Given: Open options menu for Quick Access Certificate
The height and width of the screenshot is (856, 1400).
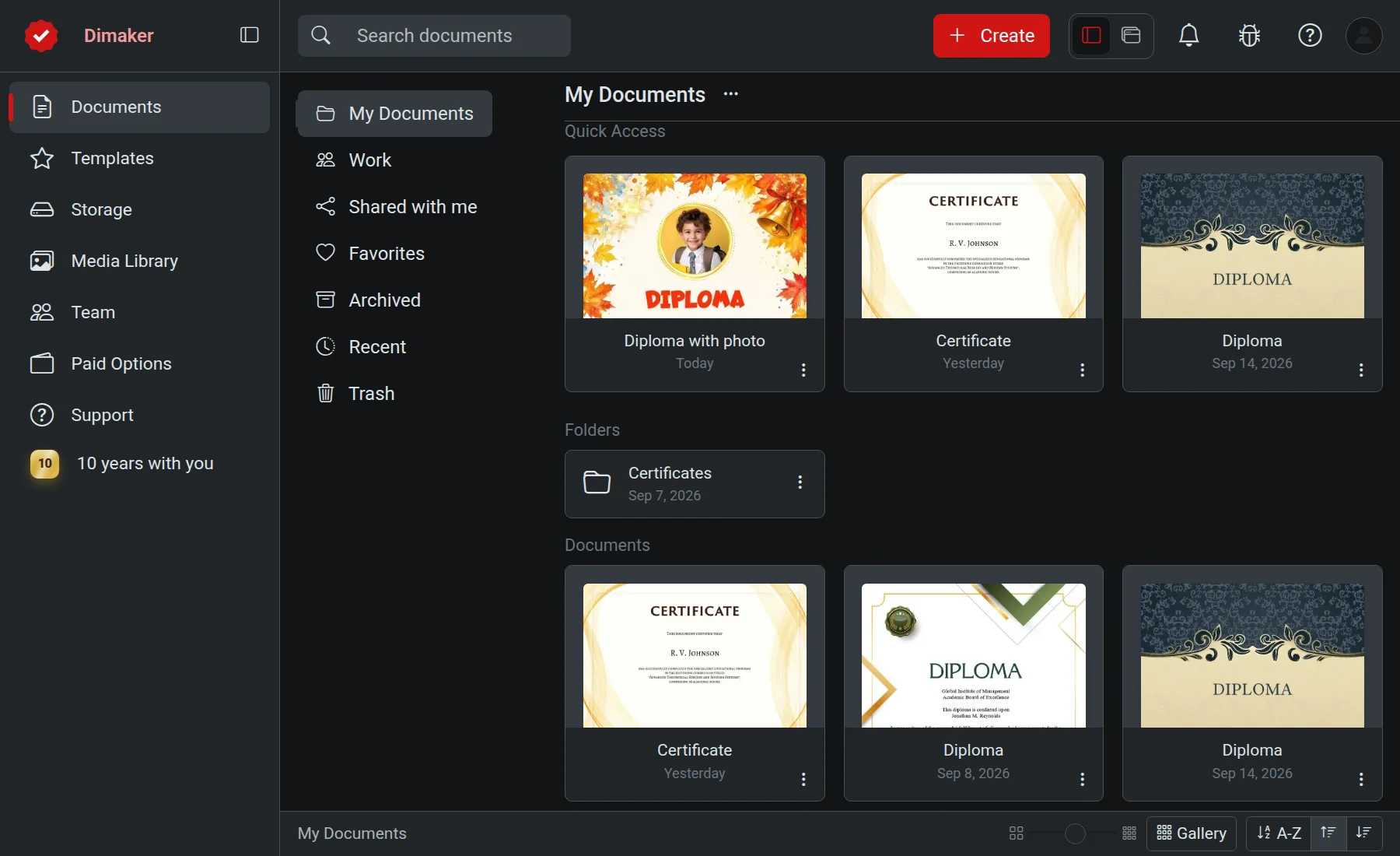Looking at the screenshot, I should (1082, 370).
